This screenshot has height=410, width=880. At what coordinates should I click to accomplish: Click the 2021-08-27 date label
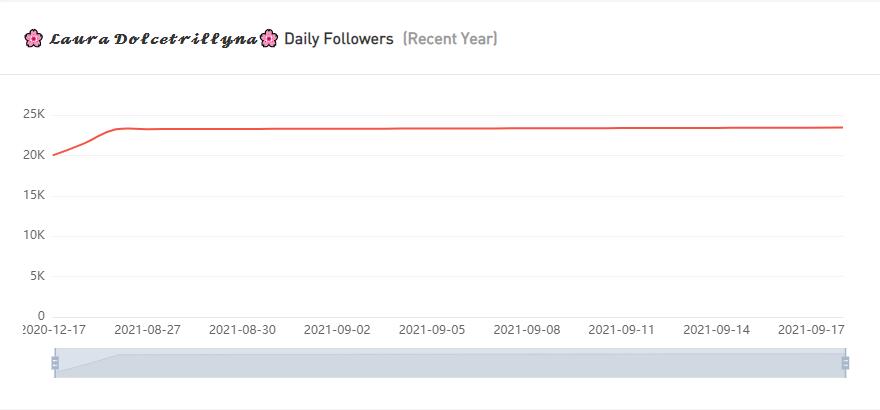coord(147,329)
